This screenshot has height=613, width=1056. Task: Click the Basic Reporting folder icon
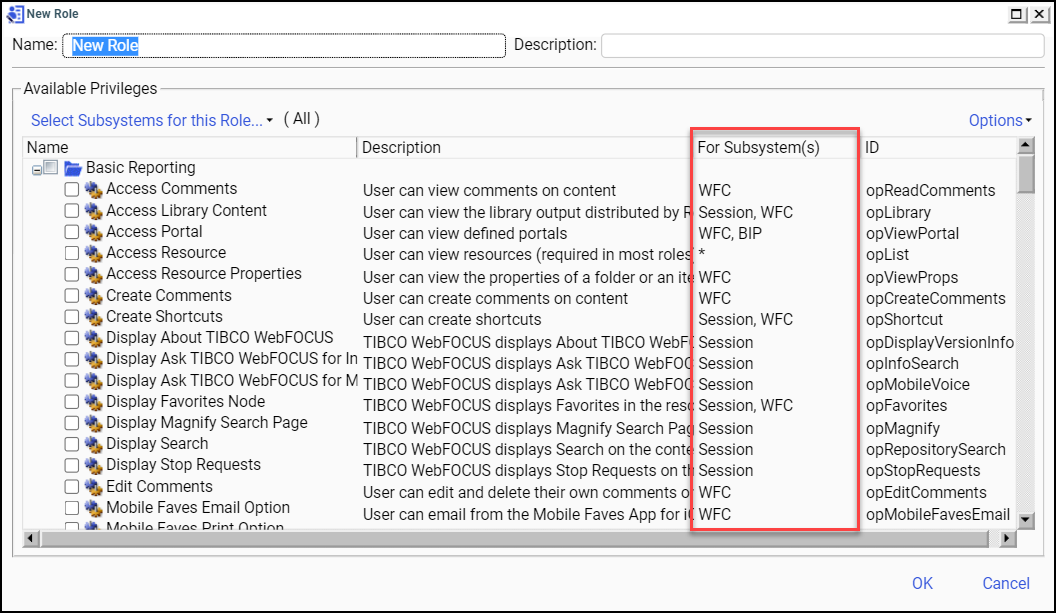[75, 167]
